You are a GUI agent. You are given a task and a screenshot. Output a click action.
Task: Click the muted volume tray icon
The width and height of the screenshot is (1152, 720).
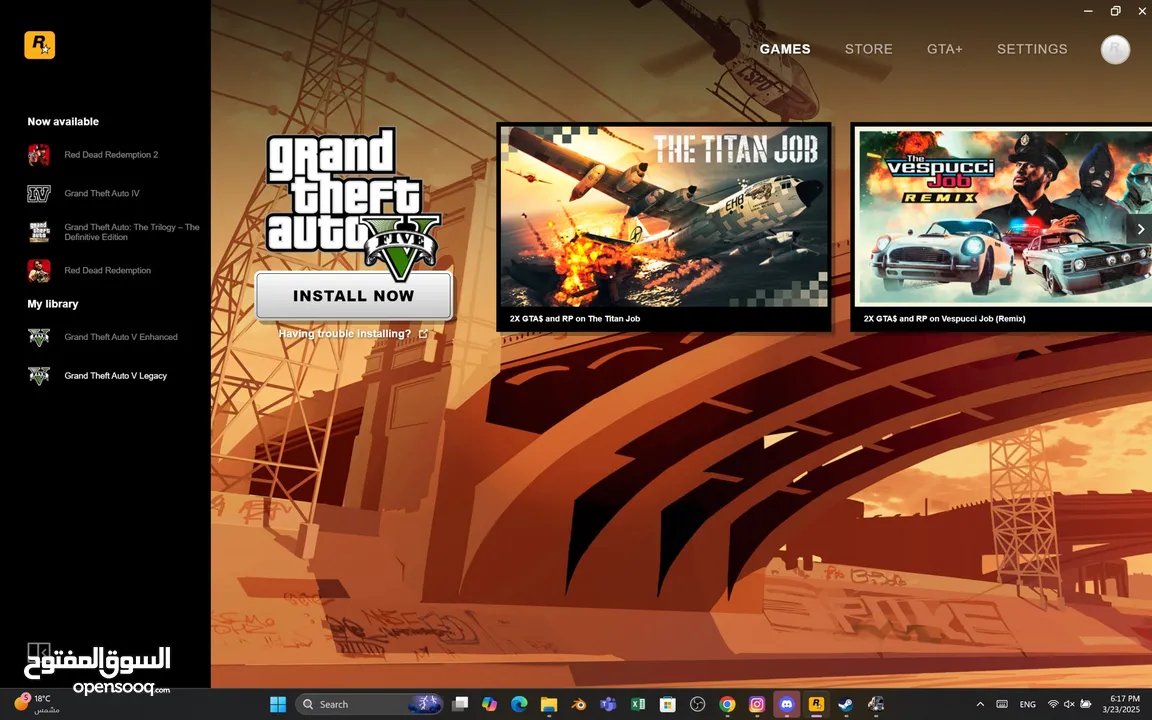click(x=1069, y=705)
